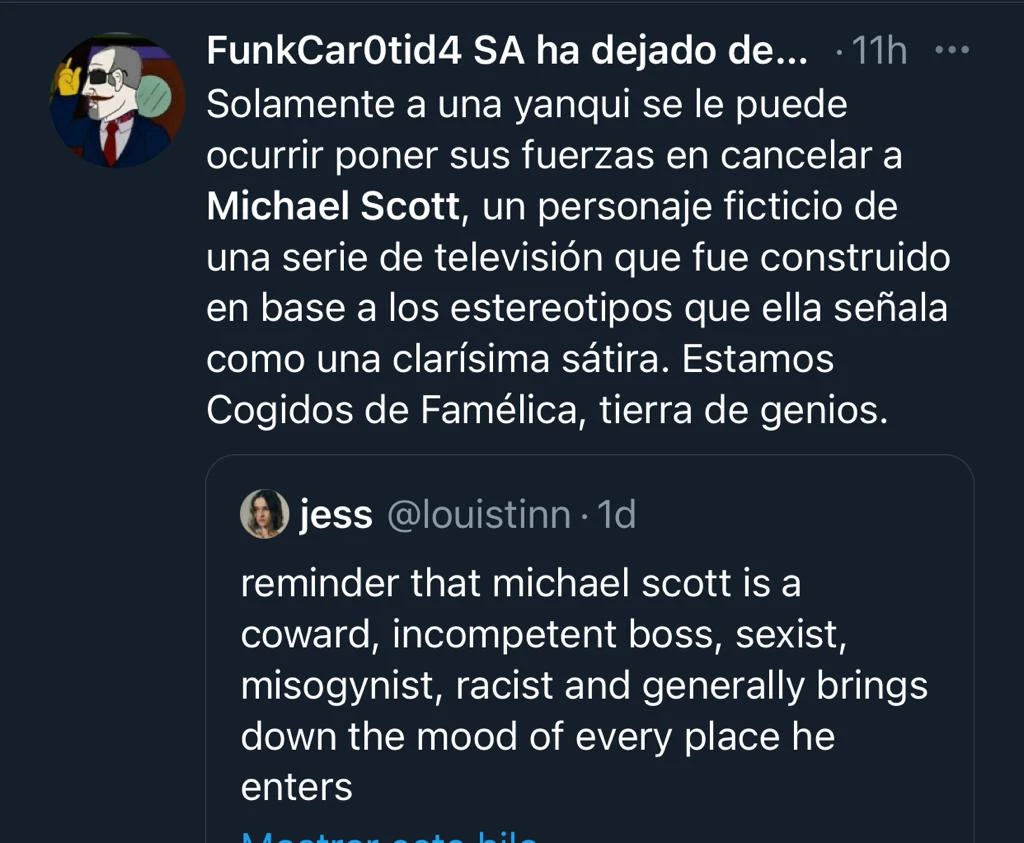
Task: Click the bold Michael Scott text
Action: tap(333, 207)
